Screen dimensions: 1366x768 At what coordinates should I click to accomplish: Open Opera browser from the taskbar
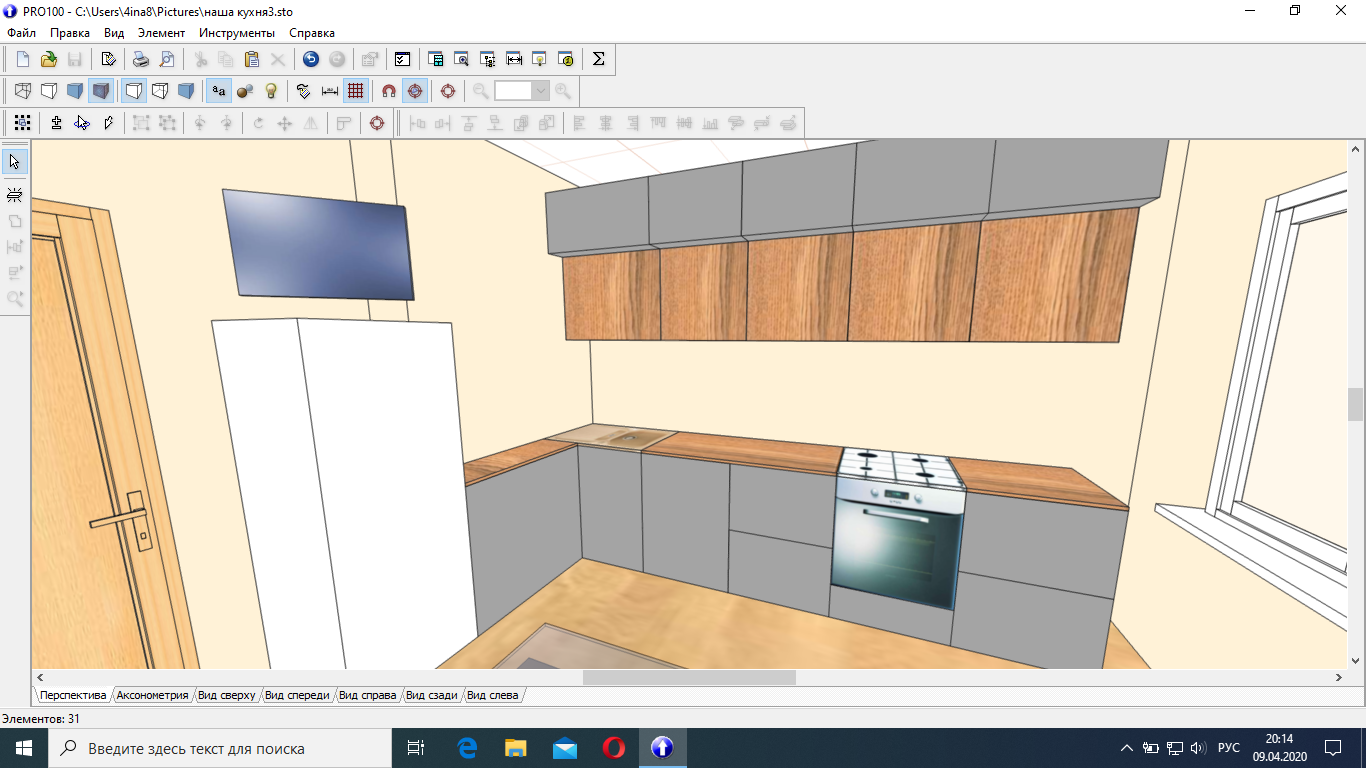614,748
